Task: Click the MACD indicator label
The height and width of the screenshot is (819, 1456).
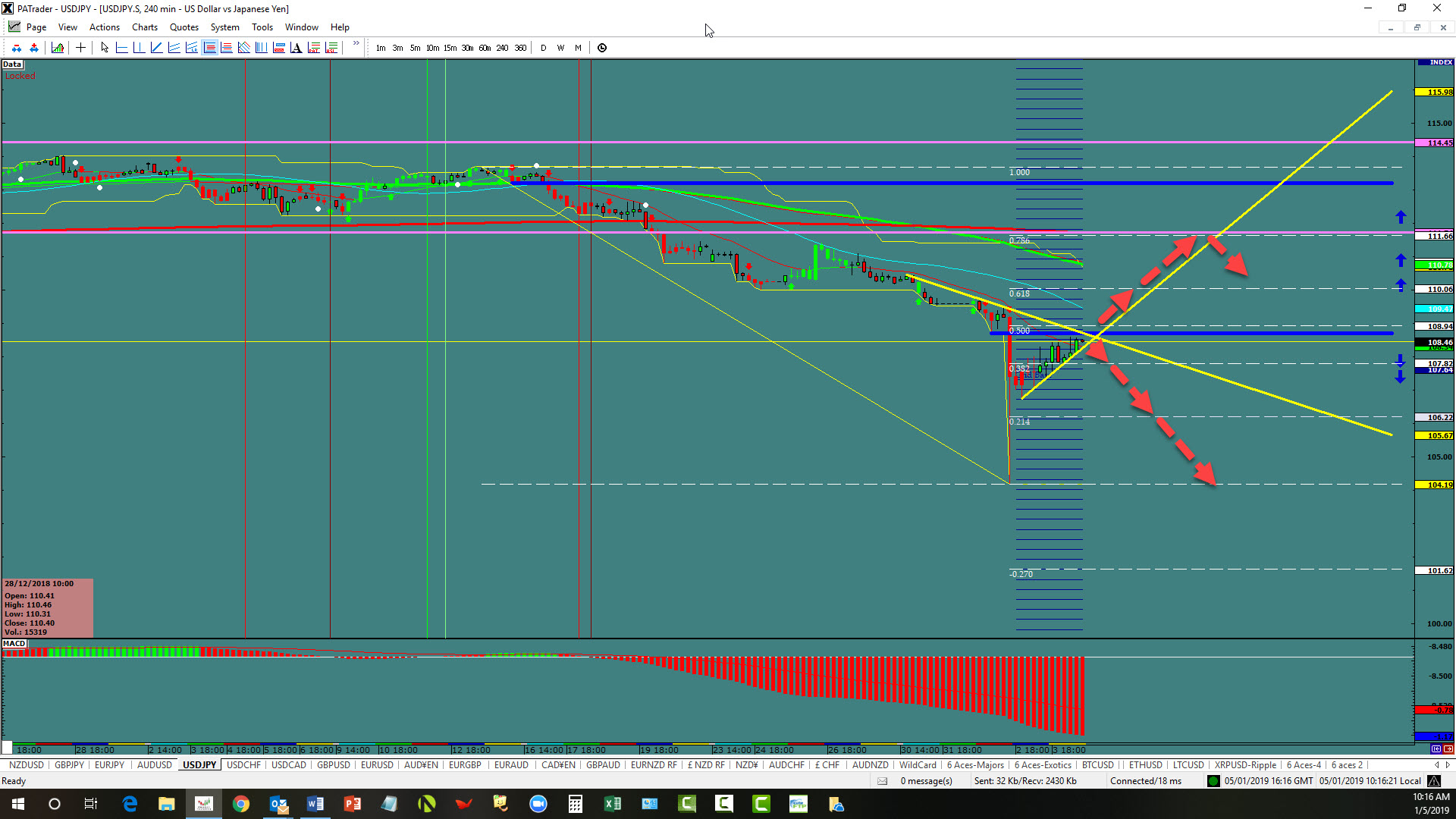Action: click(x=14, y=644)
